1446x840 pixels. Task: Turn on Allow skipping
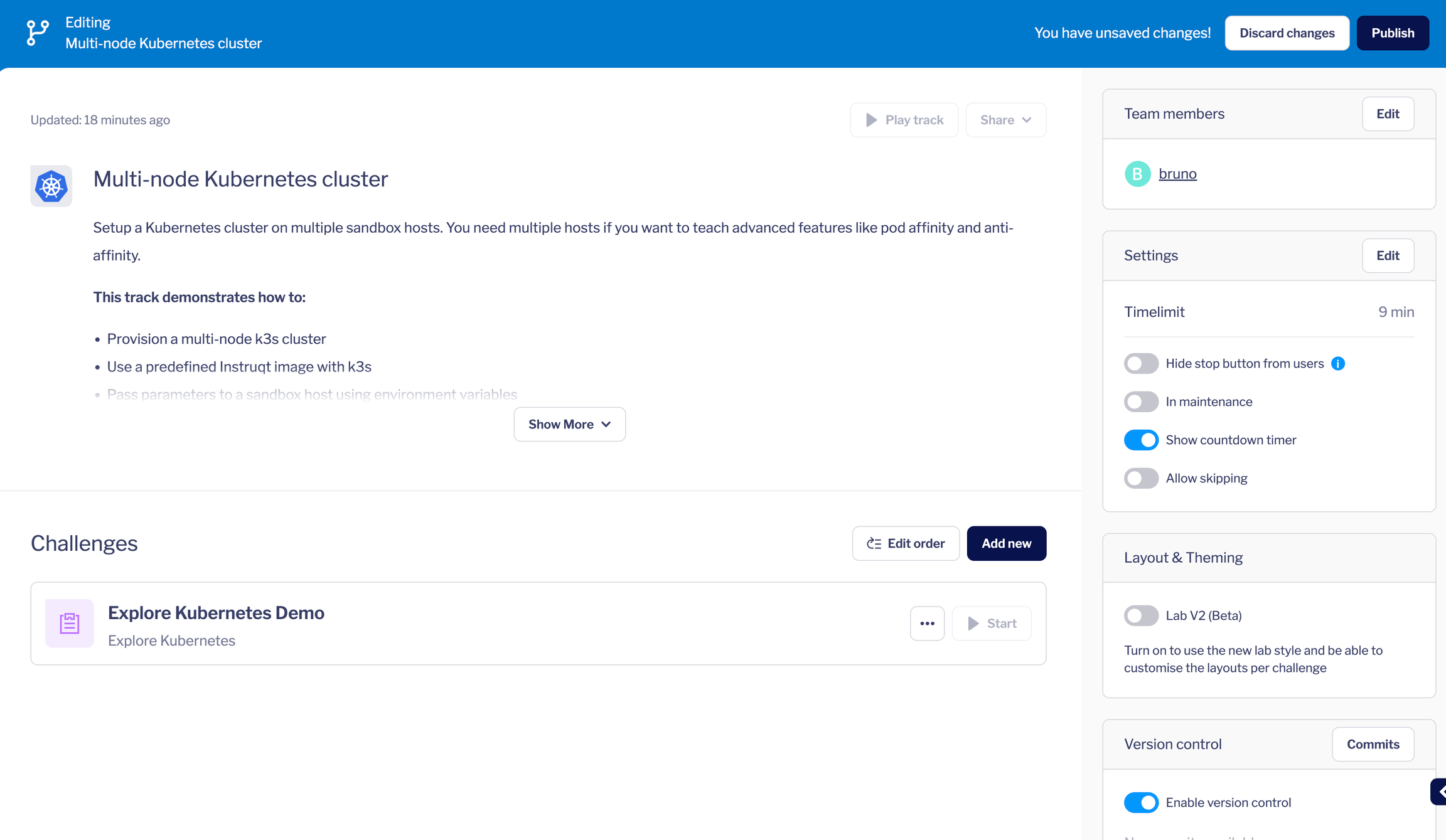[1141, 478]
